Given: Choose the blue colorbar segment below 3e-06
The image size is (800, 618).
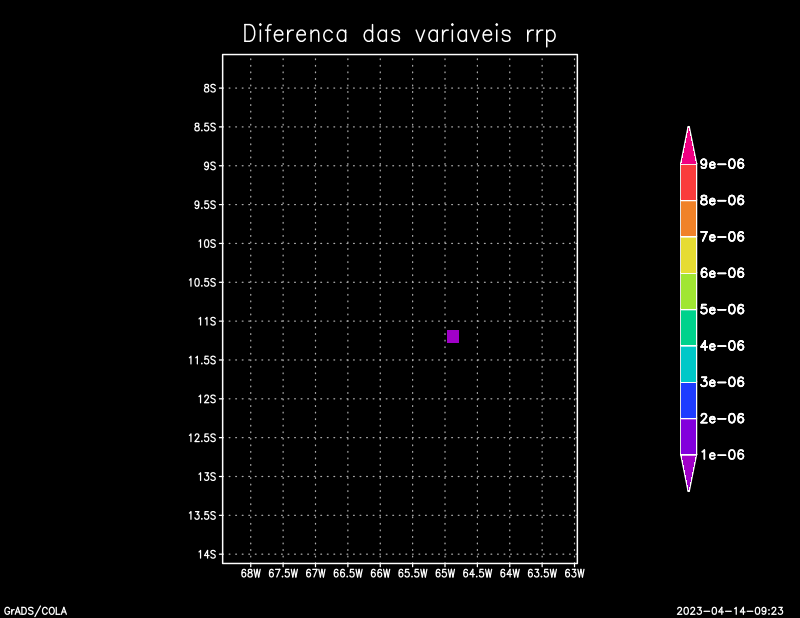Looking at the screenshot, I should point(688,400).
